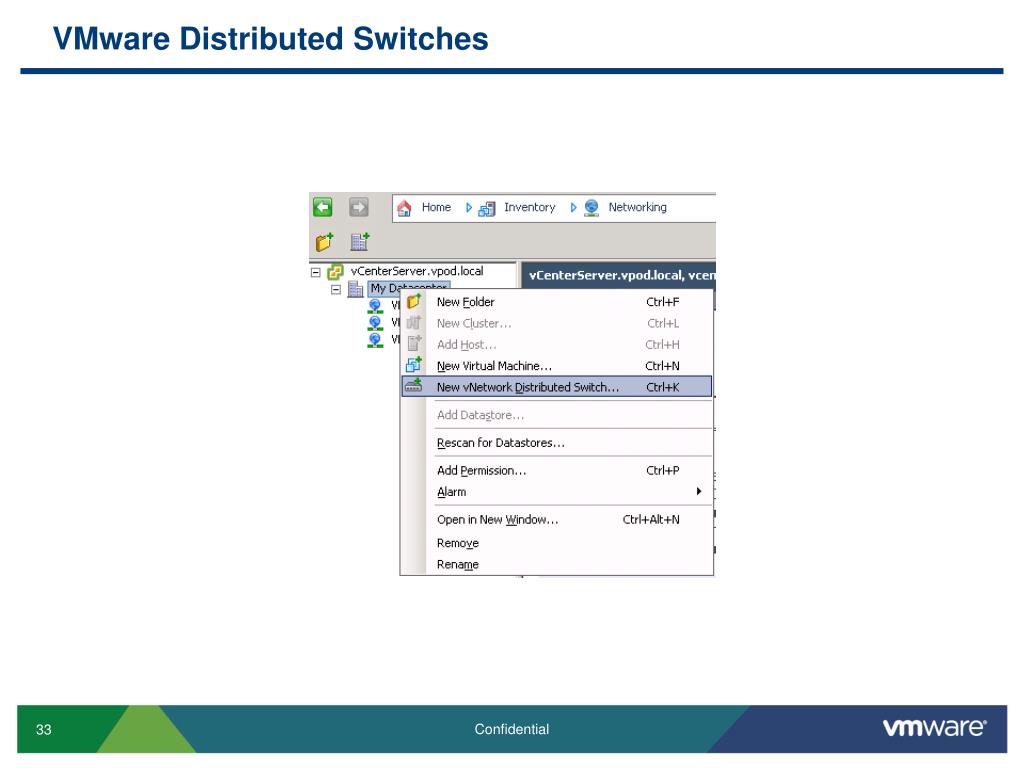Click the New Datacenter toolbar icon
This screenshot has width=1024, height=768.
pos(360,242)
